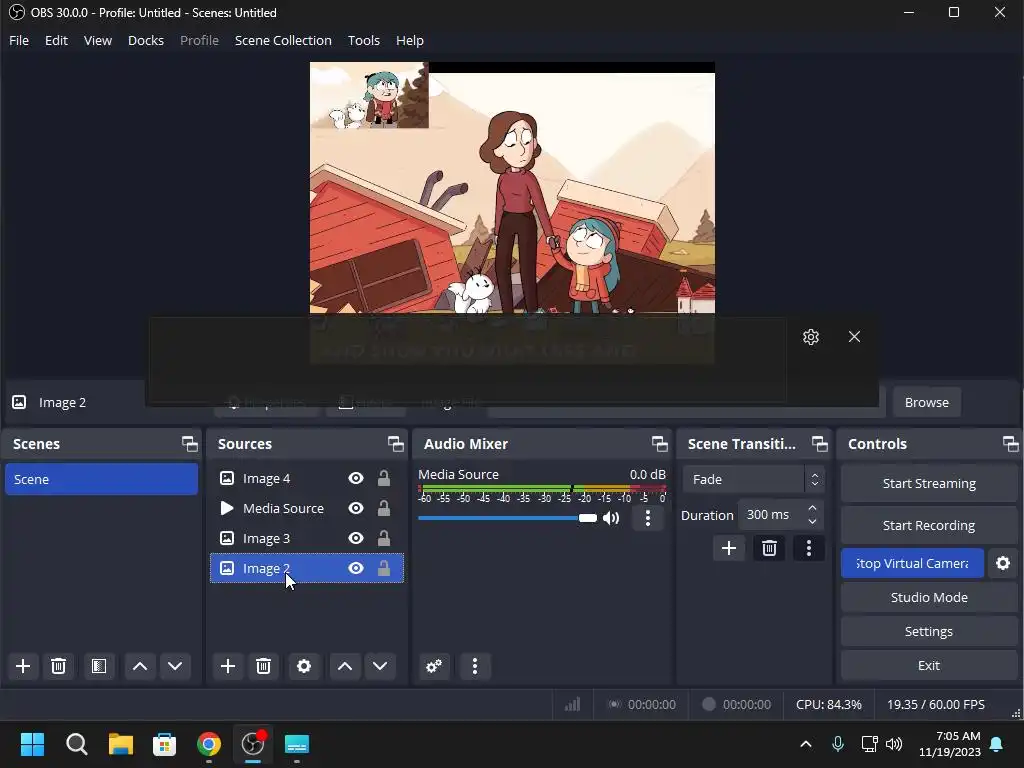Open the File menu
Screen dimensions: 1024x768
[19, 40]
